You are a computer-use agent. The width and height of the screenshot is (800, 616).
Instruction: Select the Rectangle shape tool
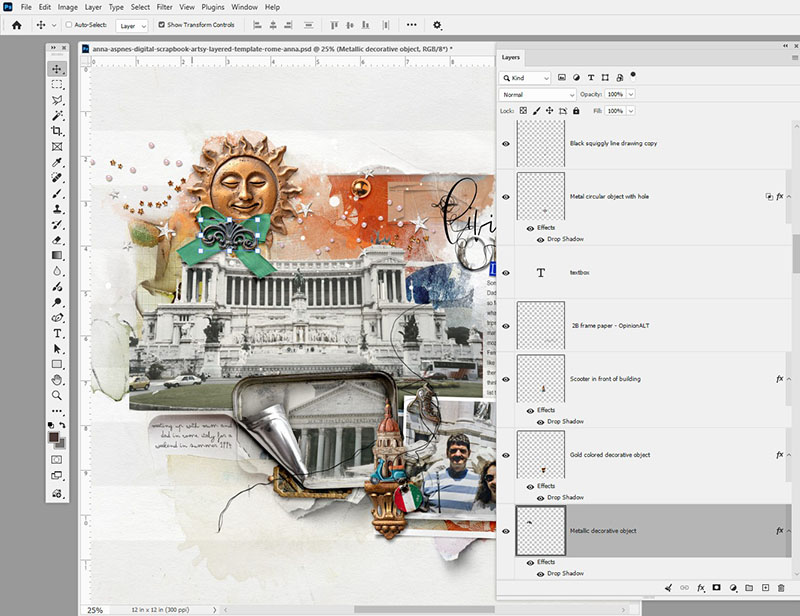[57, 364]
